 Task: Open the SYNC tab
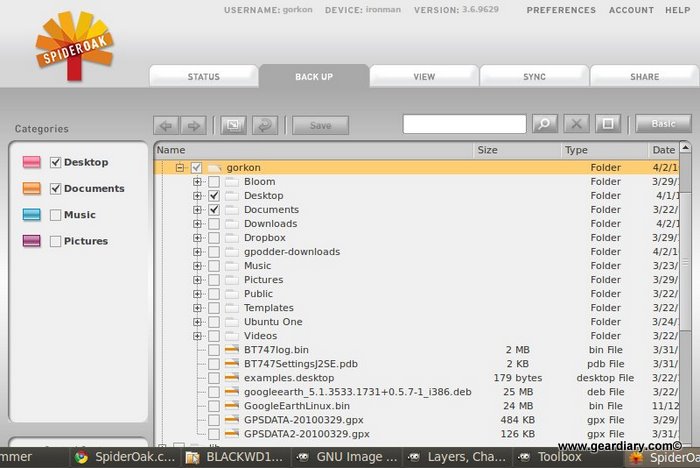pos(534,76)
